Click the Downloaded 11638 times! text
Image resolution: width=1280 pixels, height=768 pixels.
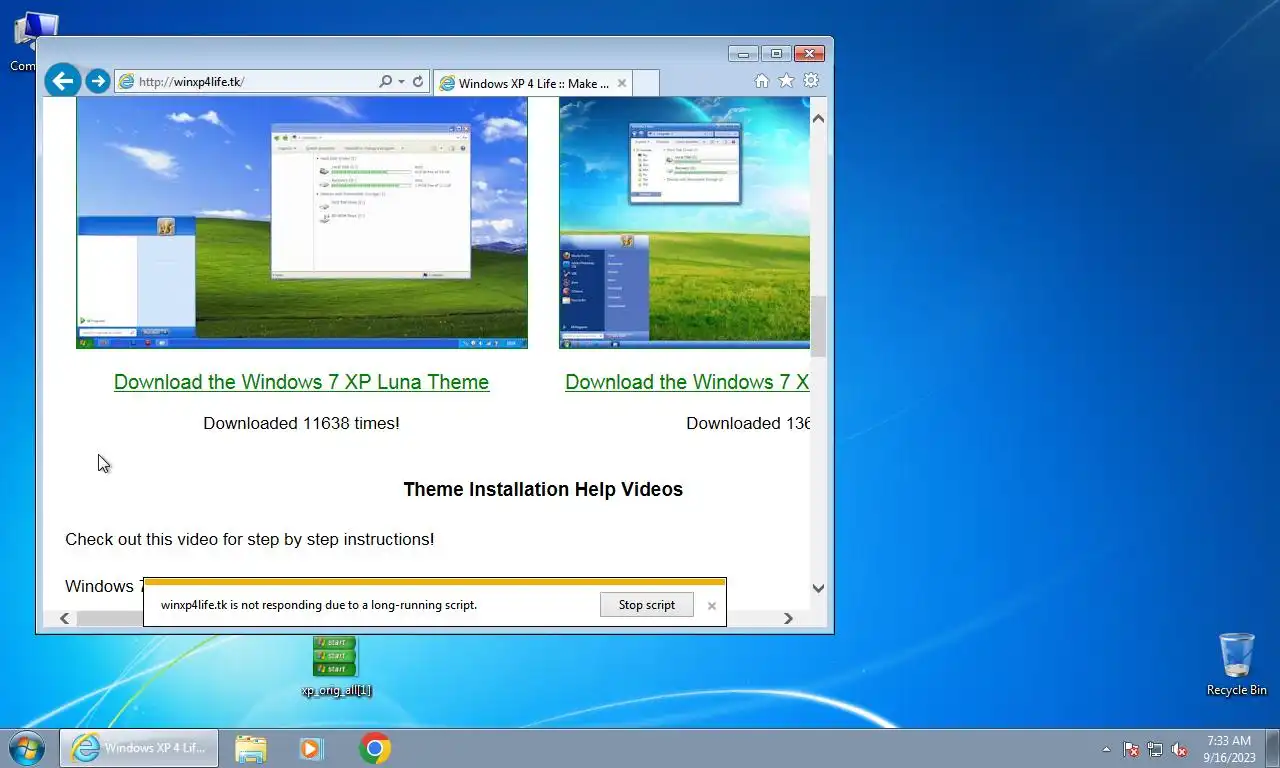301,423
